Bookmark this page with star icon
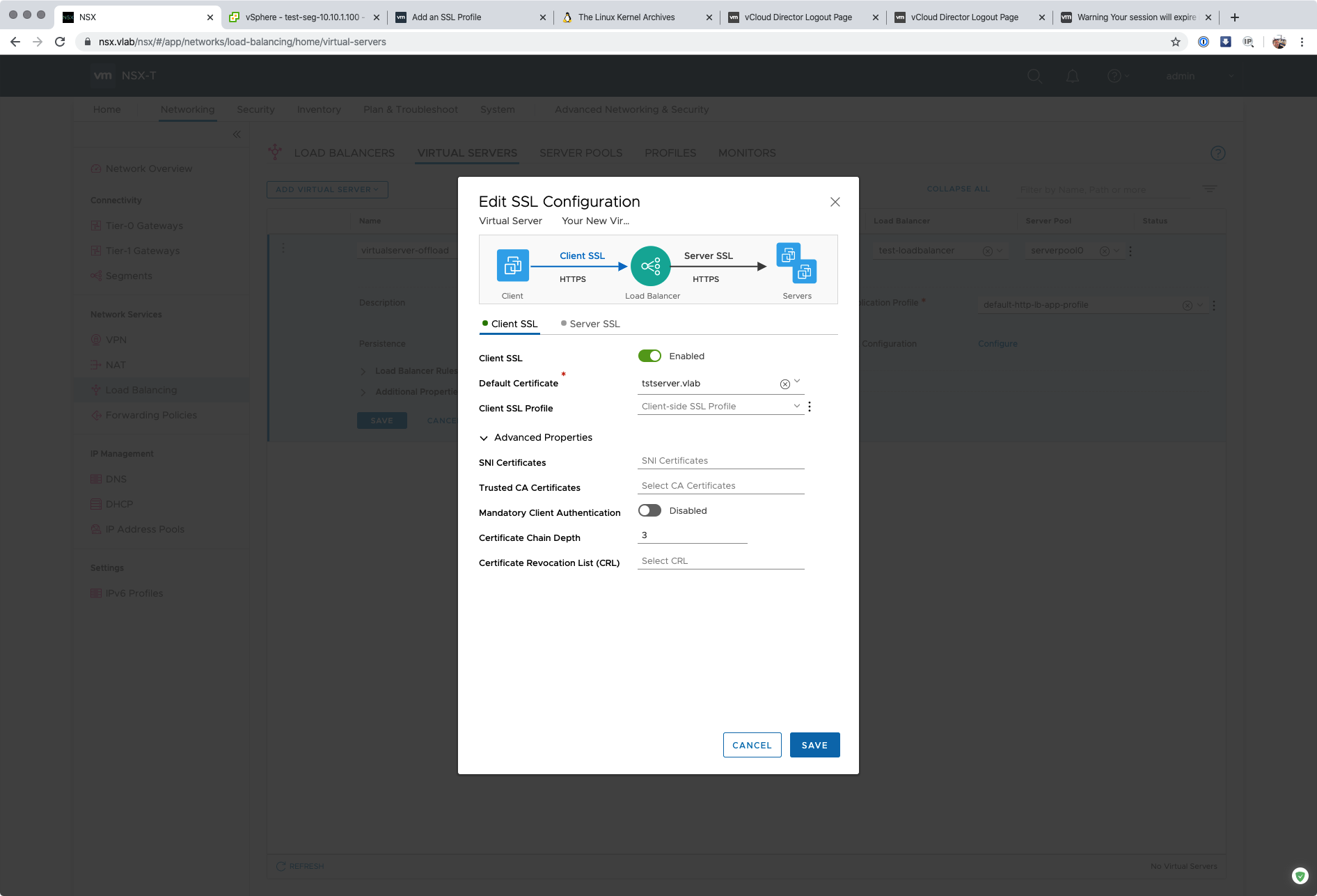Image resolution: width=1317 pixels, height=896 pixels. pyautogui.click(x=1176, y=42)
